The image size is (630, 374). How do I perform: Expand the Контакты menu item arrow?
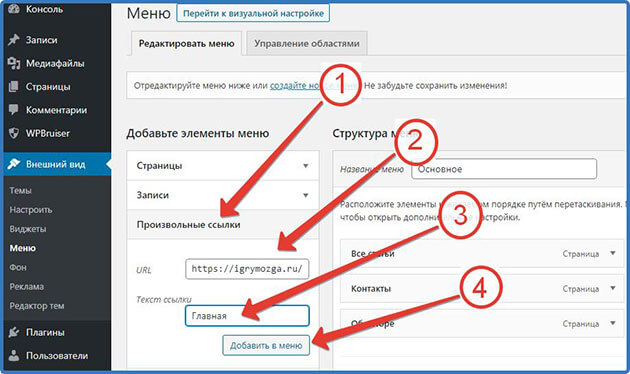pyautogui.click(x=613, y=288)
